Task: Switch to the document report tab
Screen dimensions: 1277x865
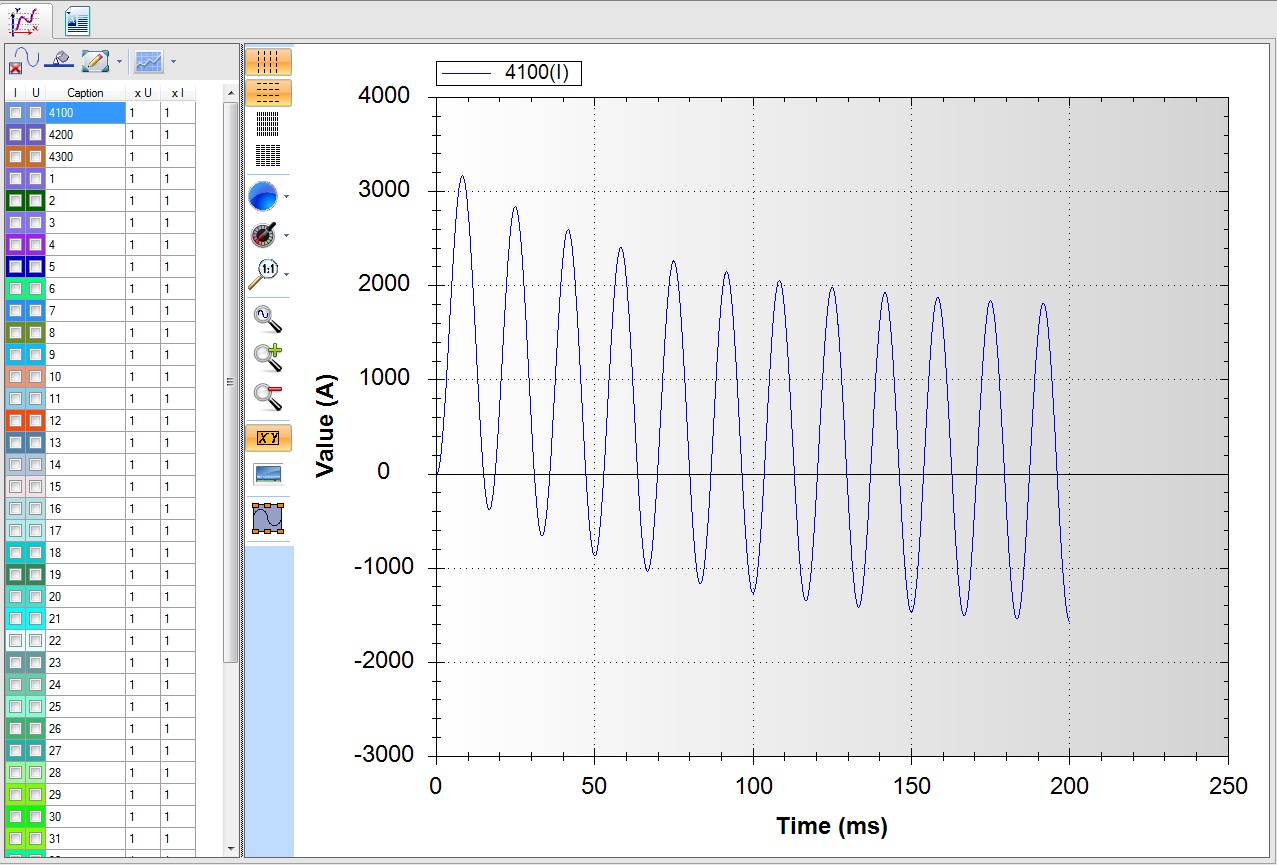Action: [x=77, y=19]
